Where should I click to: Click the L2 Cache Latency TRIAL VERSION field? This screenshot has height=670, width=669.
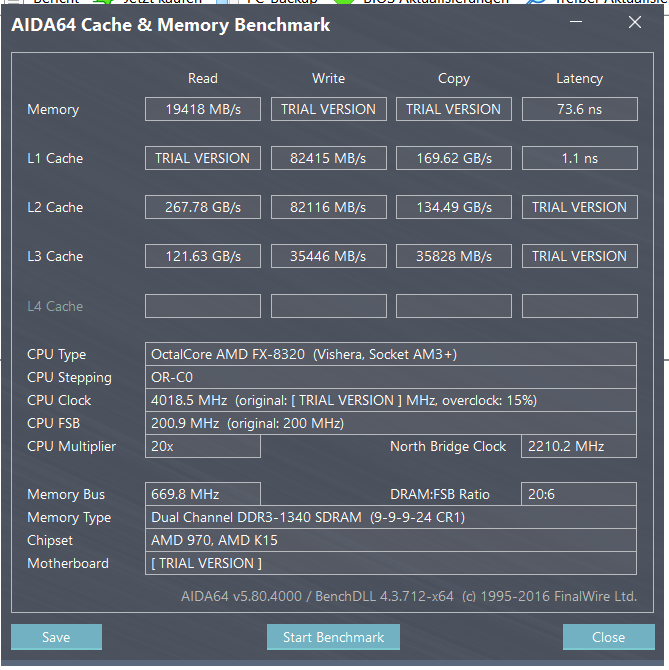580,207
